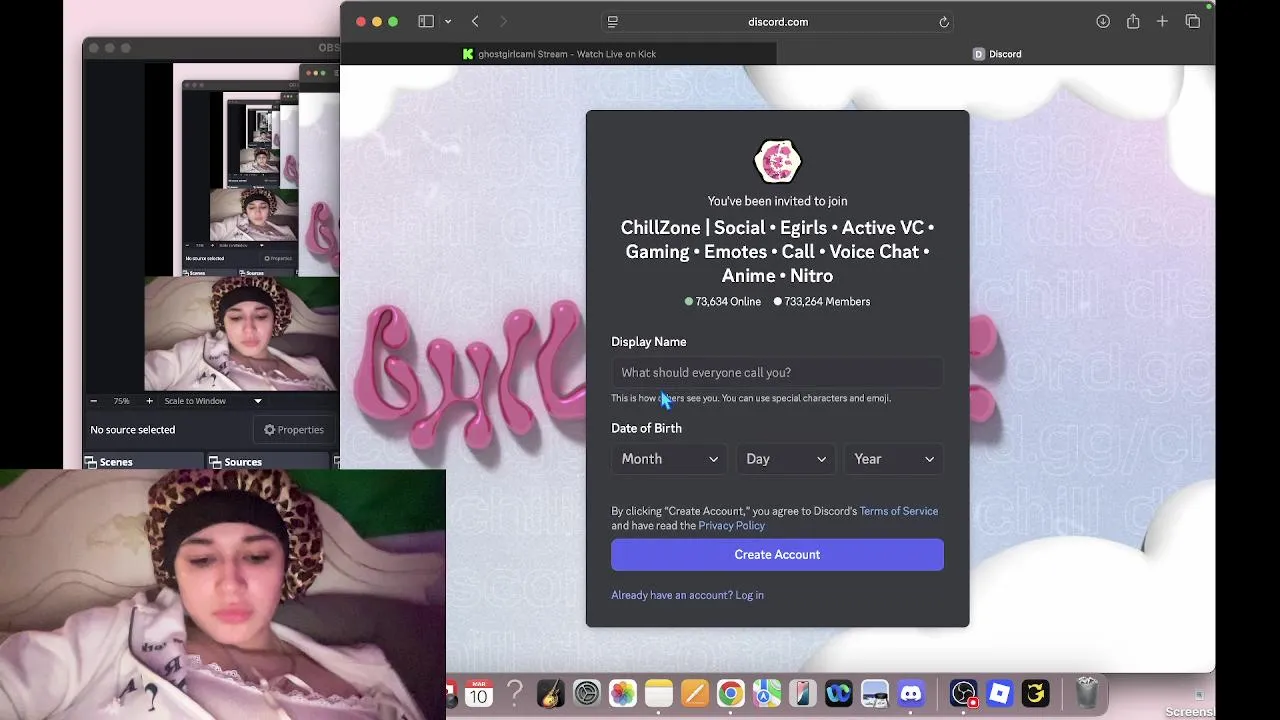1280x720 pixels.
Task: Open OBS Studio from the dock
Action: (x=963, y=693)
